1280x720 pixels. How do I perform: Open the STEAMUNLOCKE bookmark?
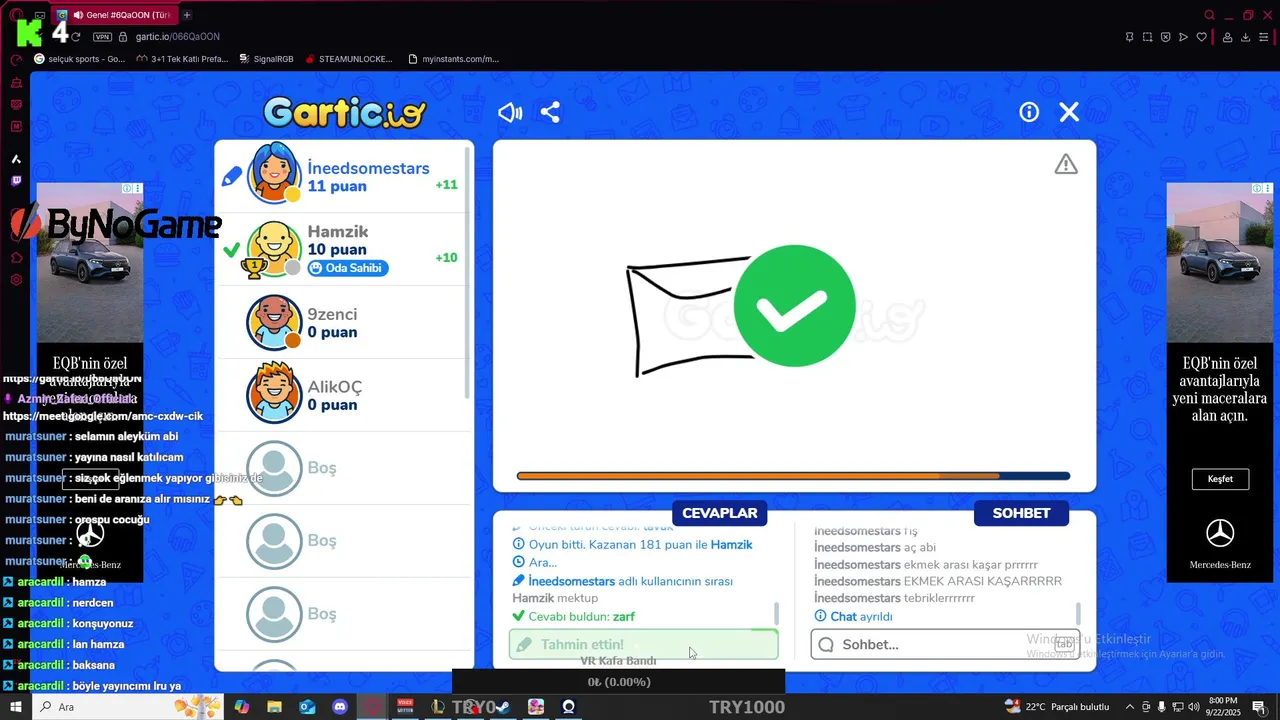[348, 59]
